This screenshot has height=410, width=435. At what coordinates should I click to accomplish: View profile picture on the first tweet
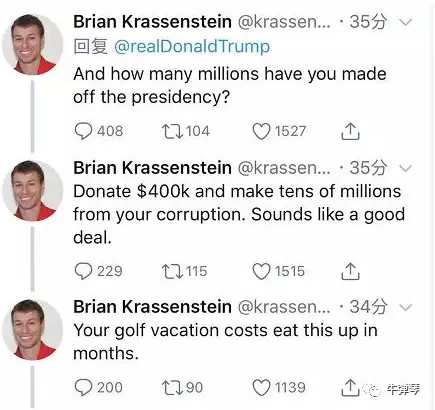point(32,44)
